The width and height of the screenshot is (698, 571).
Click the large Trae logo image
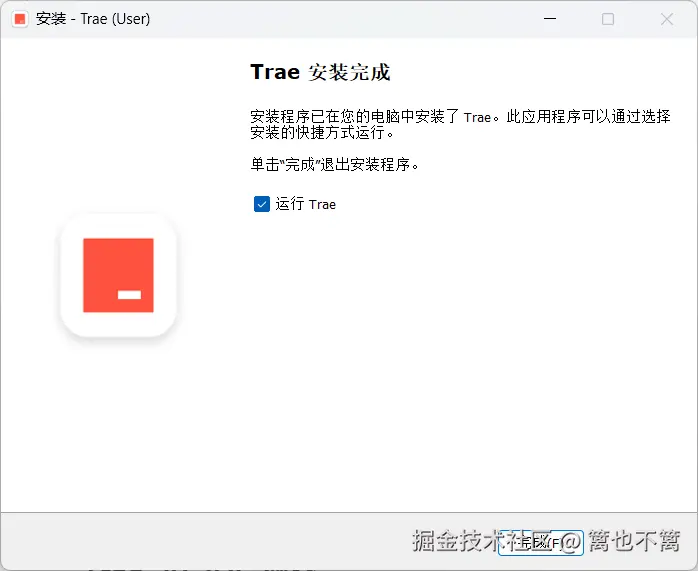[x=118, y=275]
